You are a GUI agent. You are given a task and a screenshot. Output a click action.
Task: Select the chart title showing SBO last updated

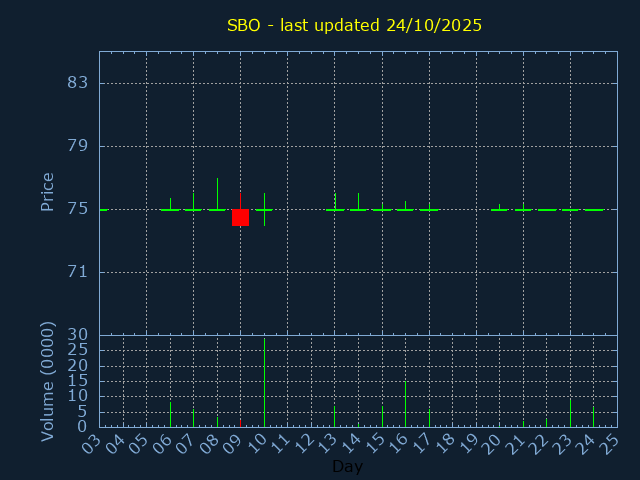pyautogui.click(x=354, y=25)
